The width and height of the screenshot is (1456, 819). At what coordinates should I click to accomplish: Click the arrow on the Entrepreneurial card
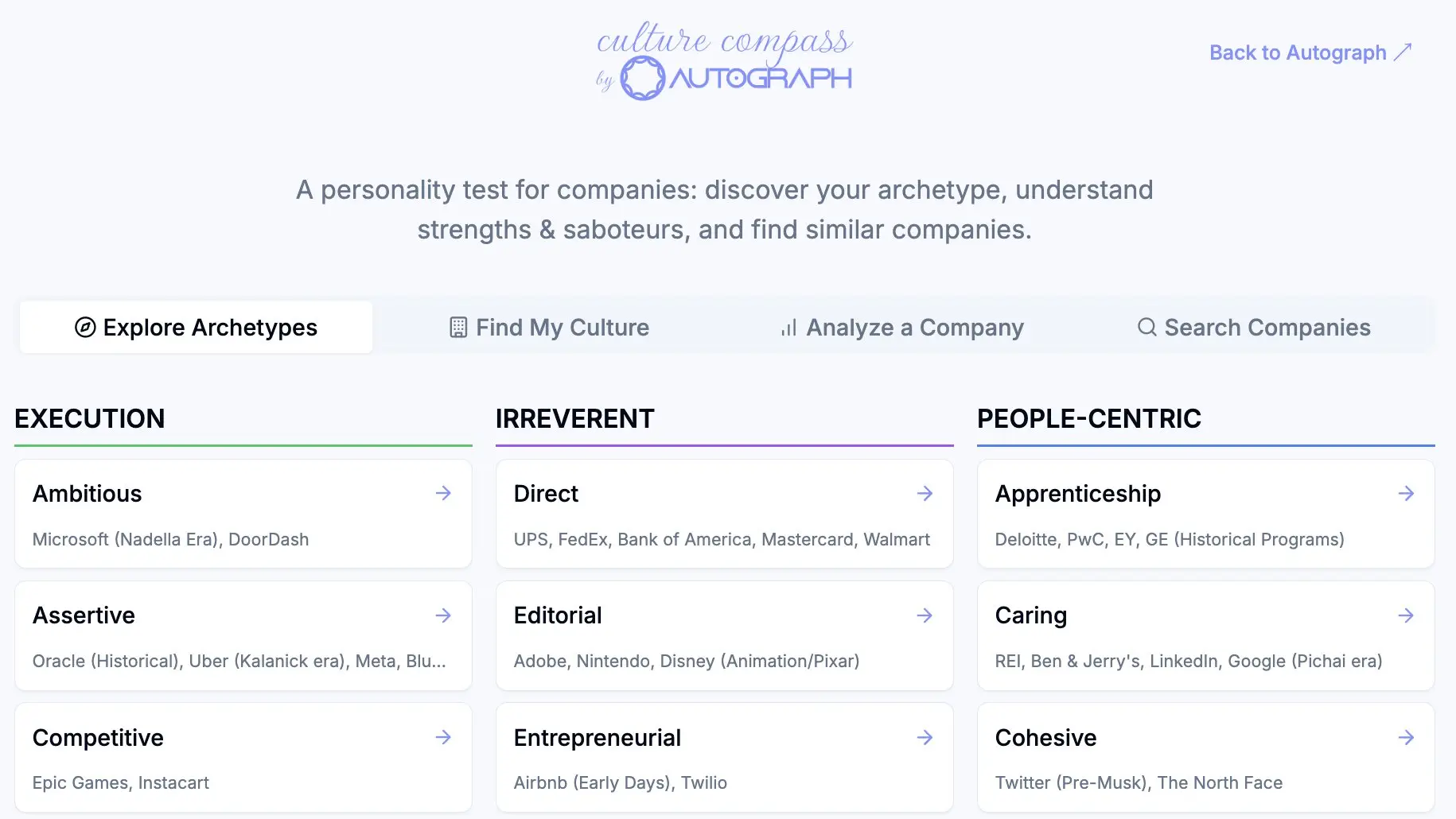tap(925, 737)
